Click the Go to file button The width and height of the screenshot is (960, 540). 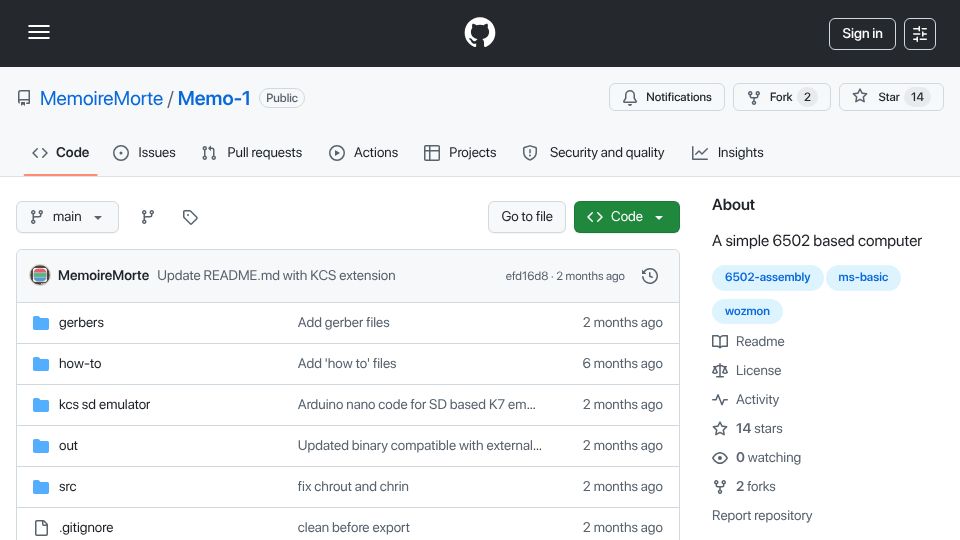tap(527, 217)
